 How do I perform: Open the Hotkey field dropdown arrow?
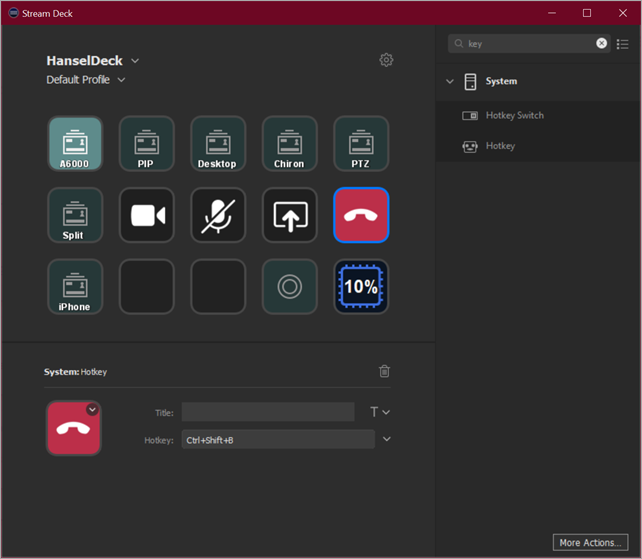pyautogui.click(x=386, y=439)
